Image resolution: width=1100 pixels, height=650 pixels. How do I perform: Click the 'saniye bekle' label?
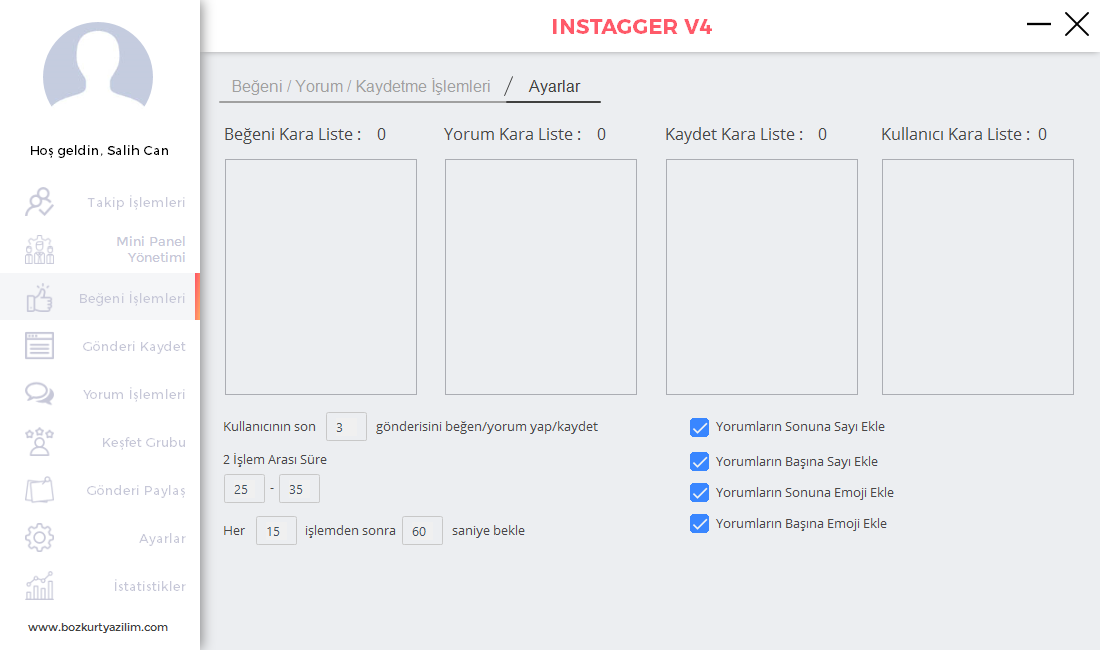pos(488,531)
